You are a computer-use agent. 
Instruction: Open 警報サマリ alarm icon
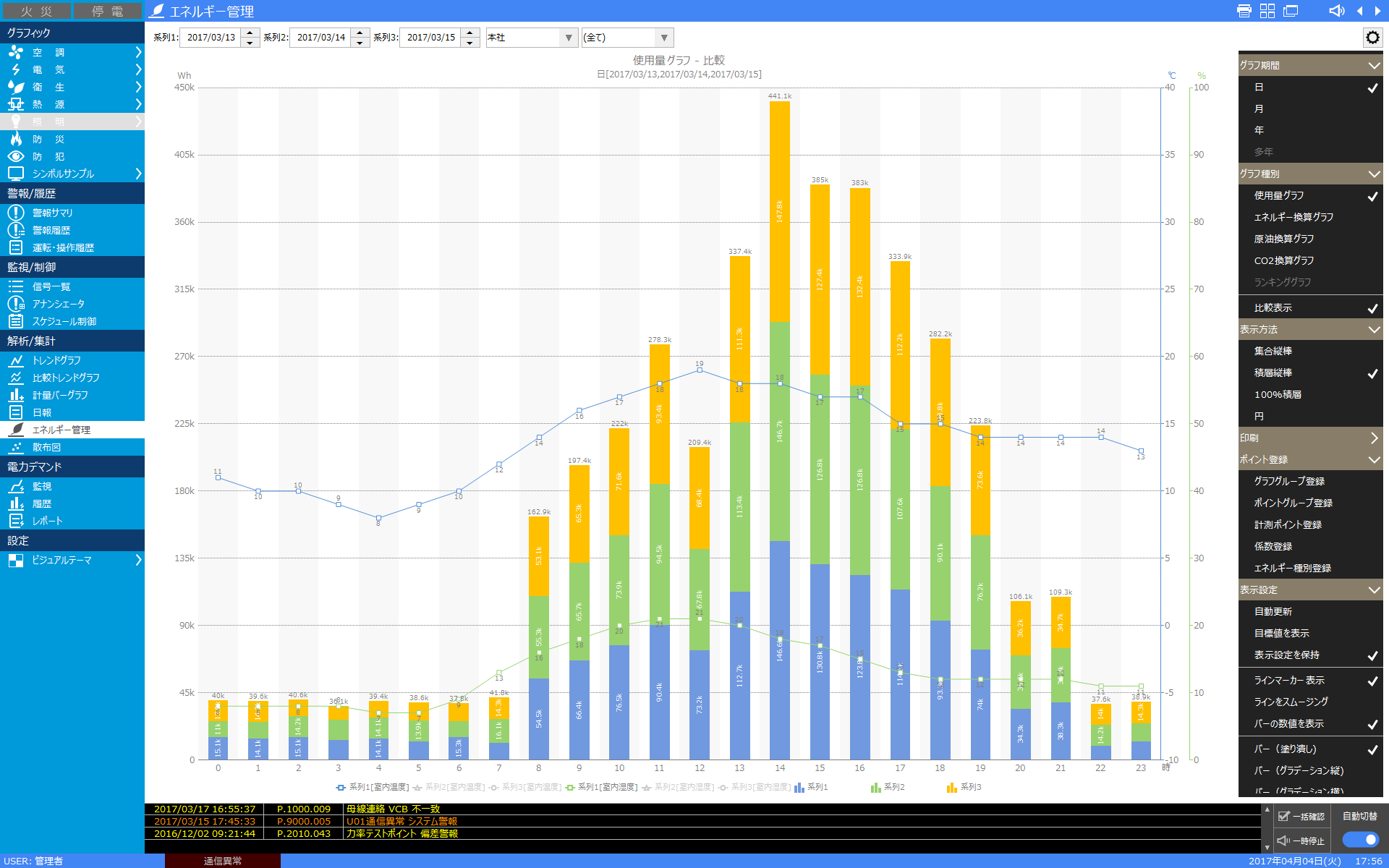pos(16,213)
